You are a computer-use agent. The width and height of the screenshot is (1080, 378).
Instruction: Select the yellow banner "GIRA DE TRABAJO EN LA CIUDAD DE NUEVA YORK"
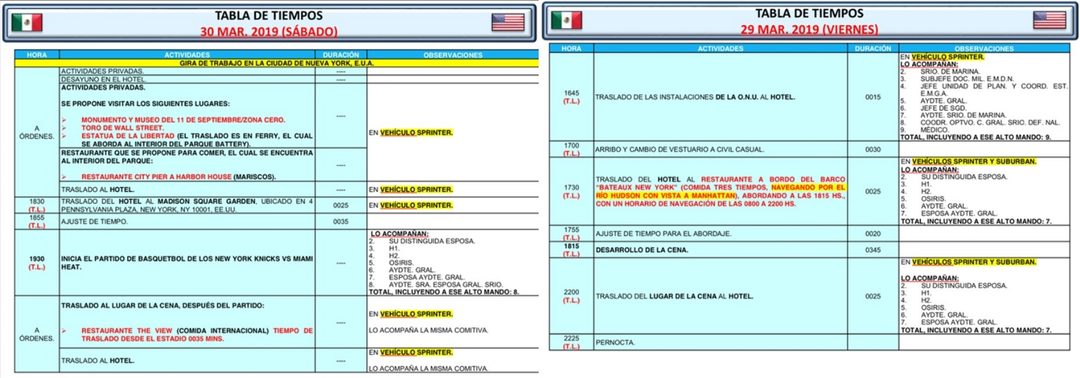coord(276,63)
